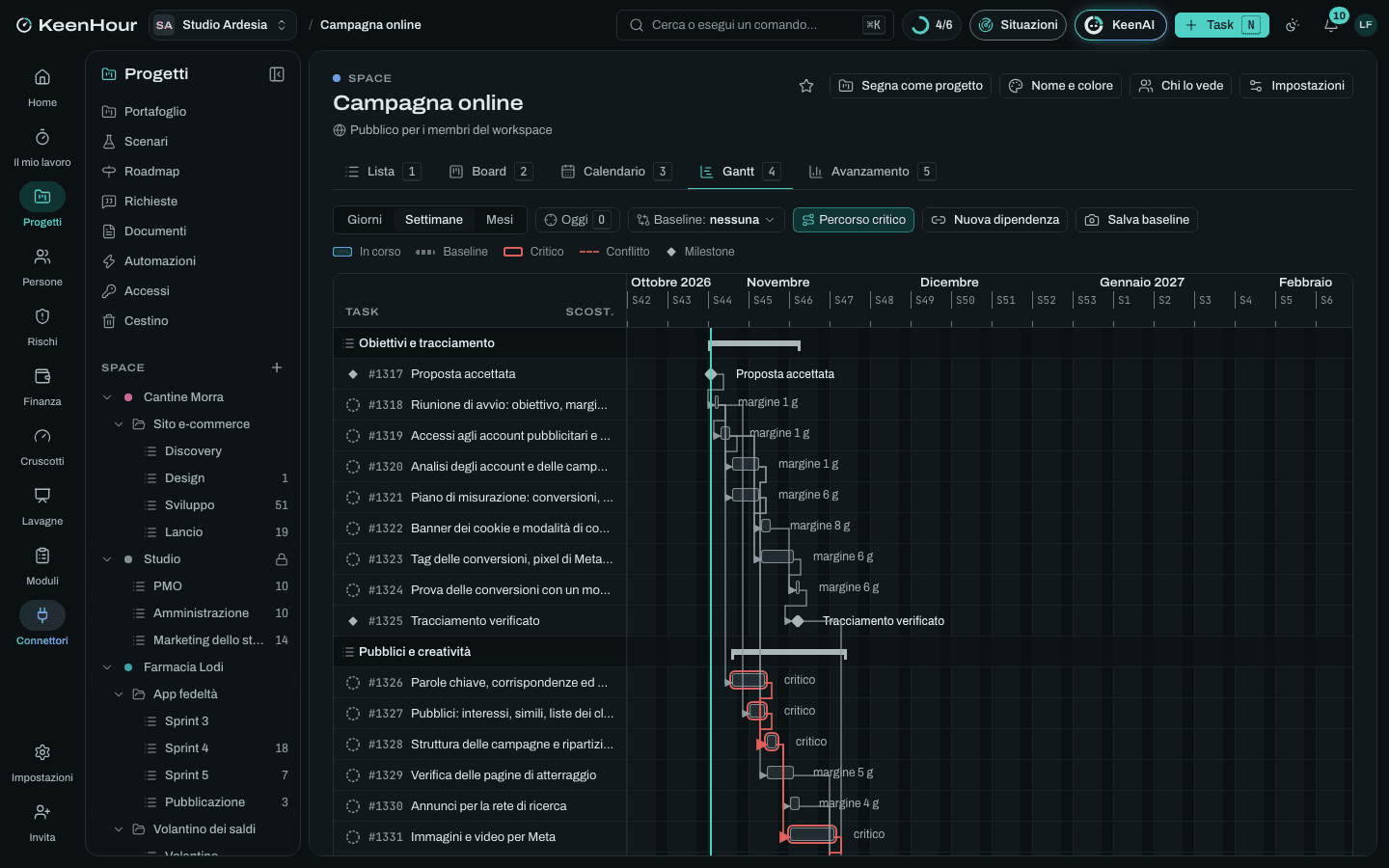The width and height of the screenshot is (1389, 868).
Task: Open the Baseline dropdown
Action: pos(706,220)
